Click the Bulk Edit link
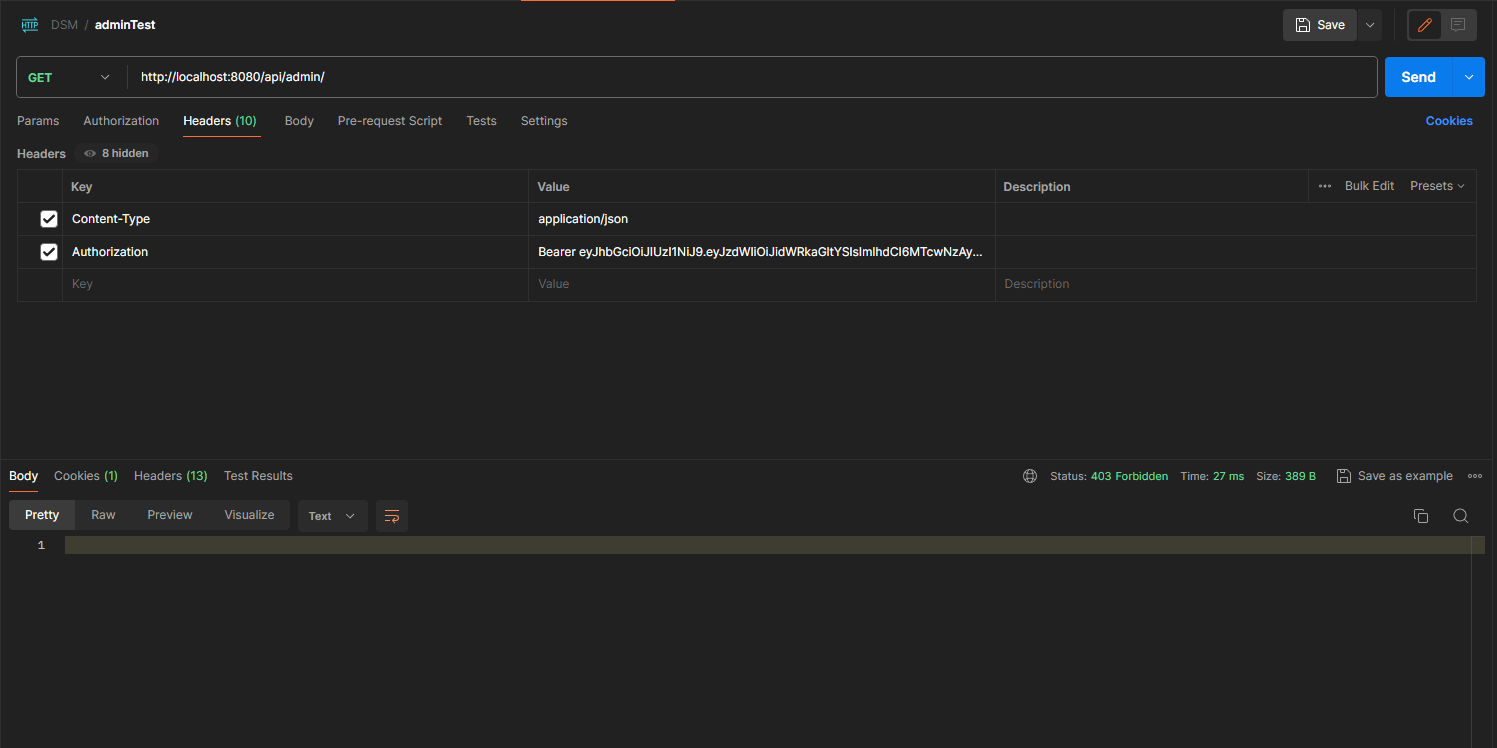This screenshot has width=1497, height=748. [1369, 186]
